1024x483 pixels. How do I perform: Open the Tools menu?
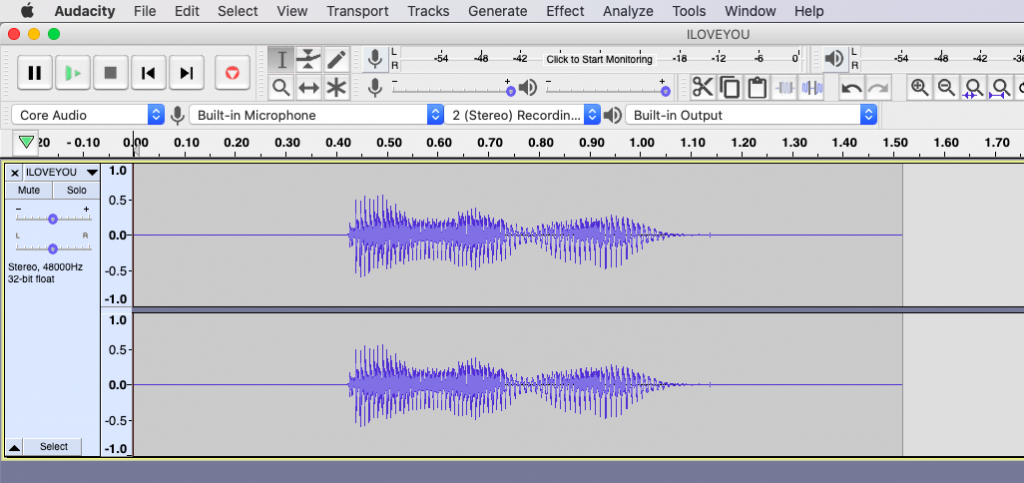689,11
